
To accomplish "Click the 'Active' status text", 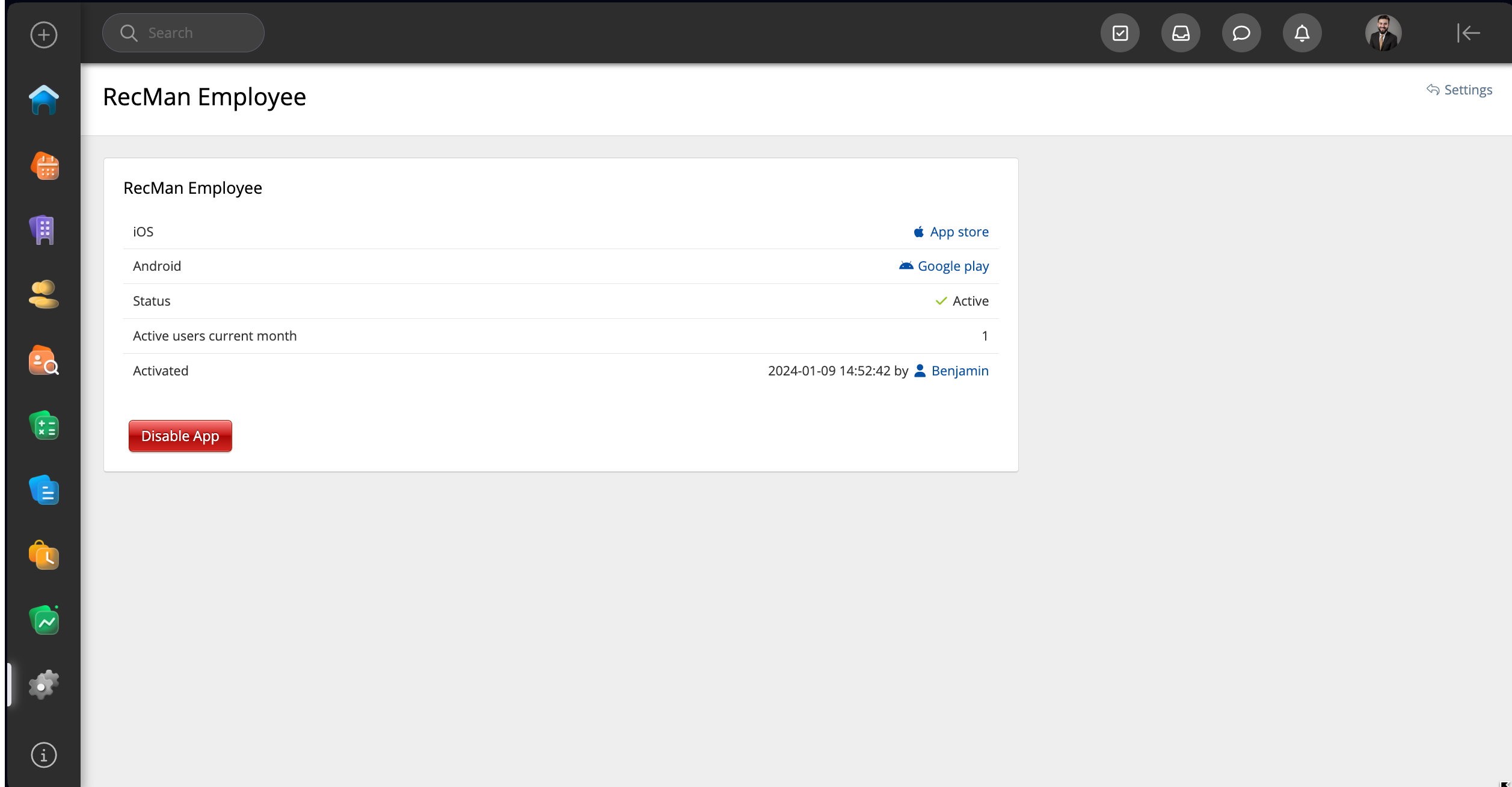I will [x=971, y=301].
